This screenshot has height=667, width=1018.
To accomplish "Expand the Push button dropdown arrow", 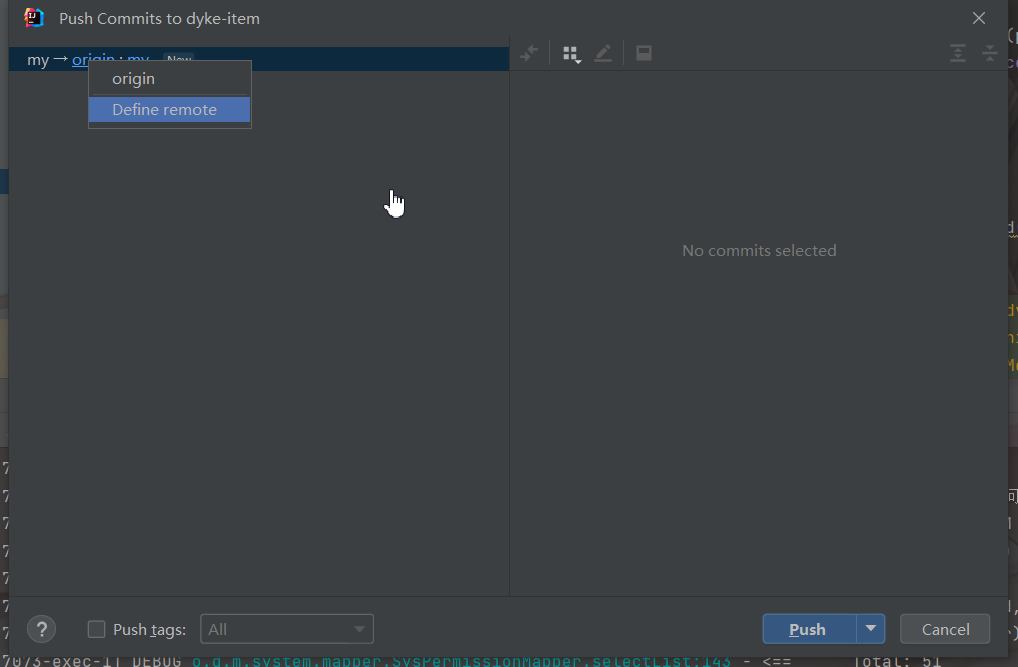I will pyautogui.click(x=871, y=629).
